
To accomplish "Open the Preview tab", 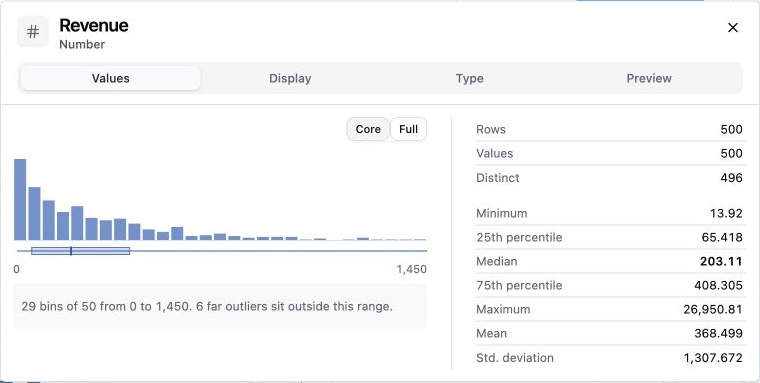I will pos(649,78).
